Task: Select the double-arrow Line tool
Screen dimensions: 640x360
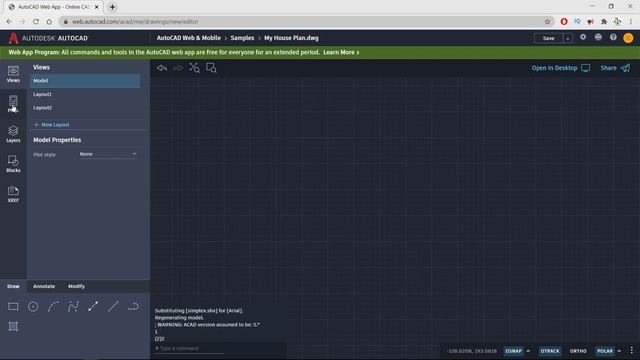Action: [93, 307]
